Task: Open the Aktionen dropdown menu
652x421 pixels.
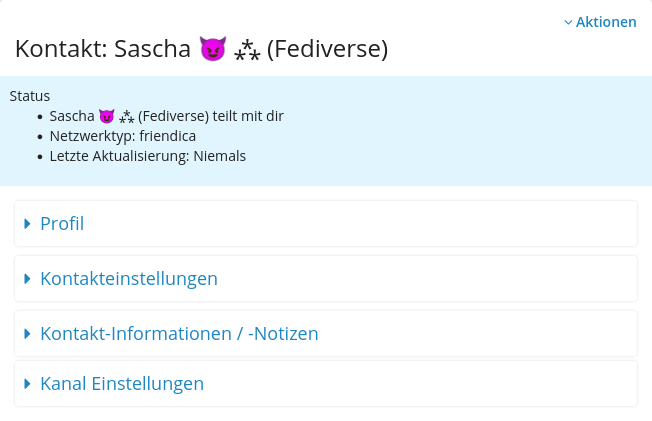Action: pos(600,22)
